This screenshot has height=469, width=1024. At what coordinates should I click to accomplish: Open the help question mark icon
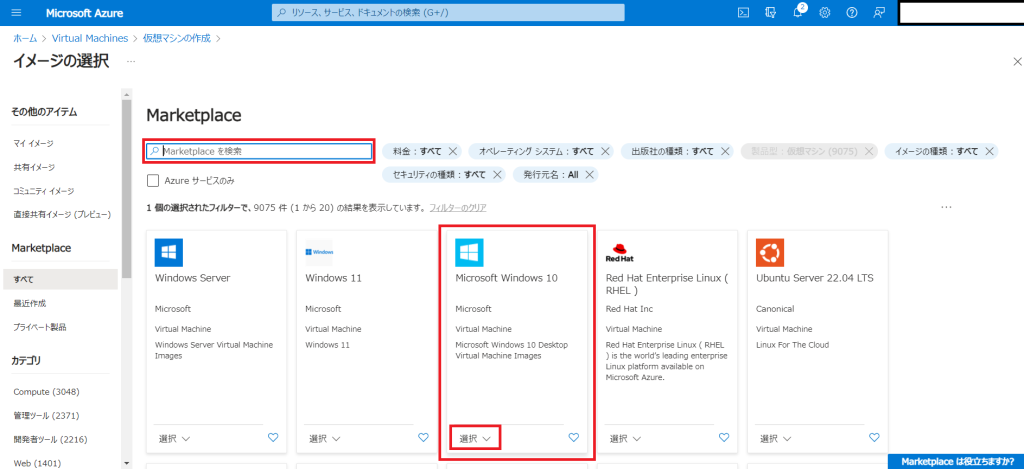coord(852,12)
